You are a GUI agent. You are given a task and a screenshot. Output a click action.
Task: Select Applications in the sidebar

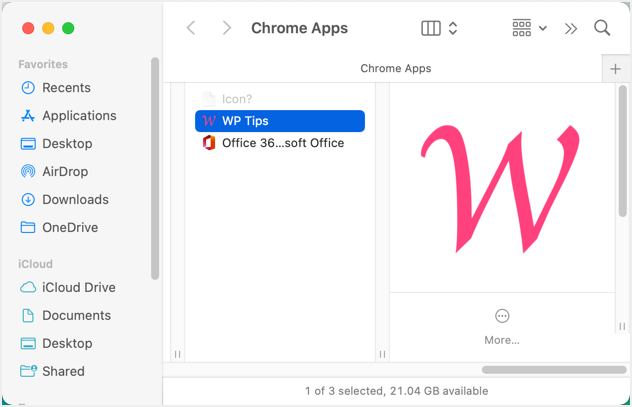click(x=79, y=116)
